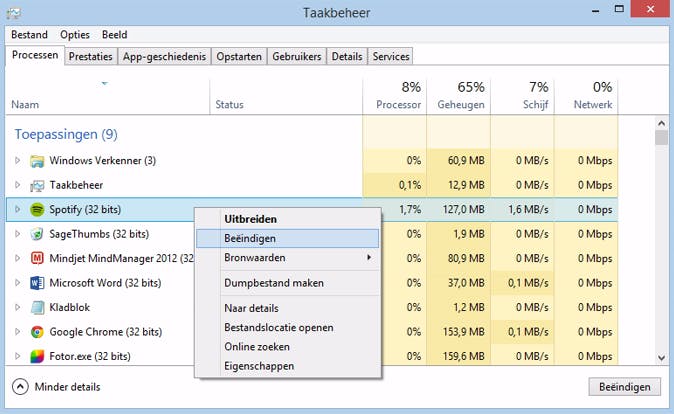This screenshot has height=414, width=674.
Task: Click the 37,0 MB memory value
Action: click(466, 283)
